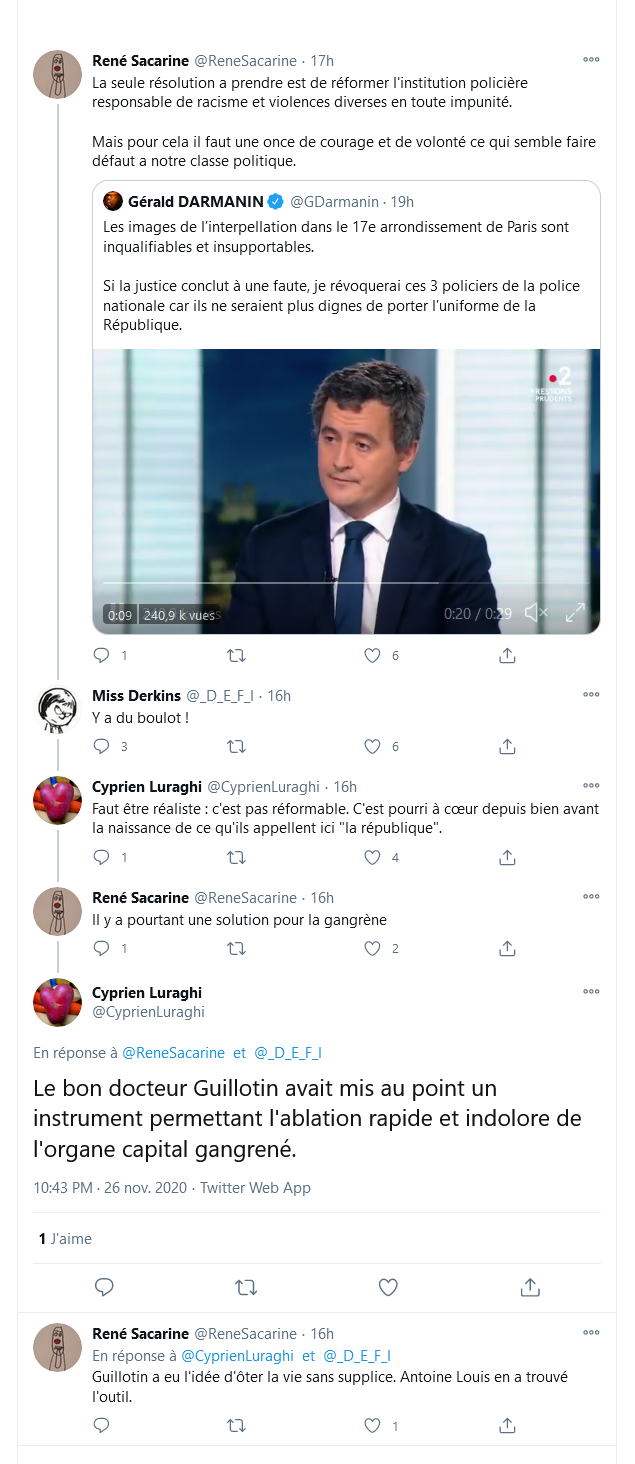Open the @GDarmanin handle in quoted tweet
Image resolution: width=635 pixels, height=1464 pixels.
[338, 201]
